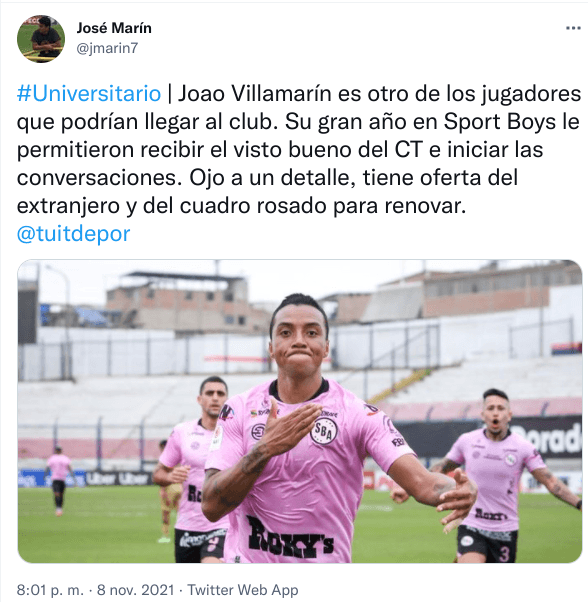Open the three-dot more options menu
588x602 pixels.
573,28
